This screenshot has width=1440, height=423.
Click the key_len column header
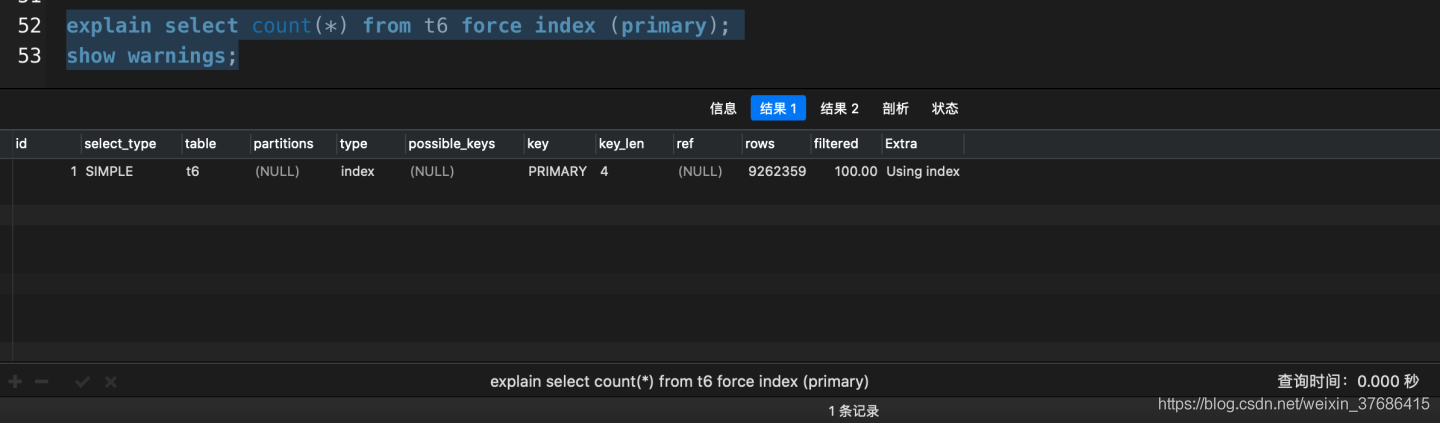point(621,144)
